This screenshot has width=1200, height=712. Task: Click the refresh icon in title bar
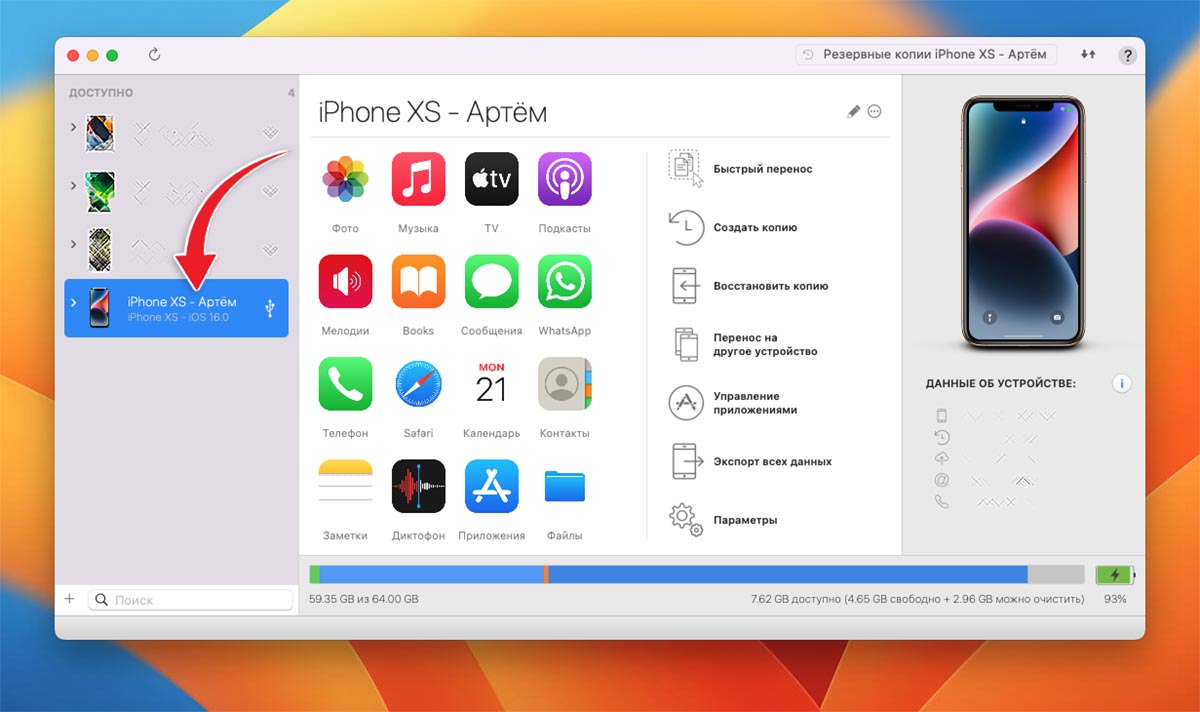tap(154, 55)
